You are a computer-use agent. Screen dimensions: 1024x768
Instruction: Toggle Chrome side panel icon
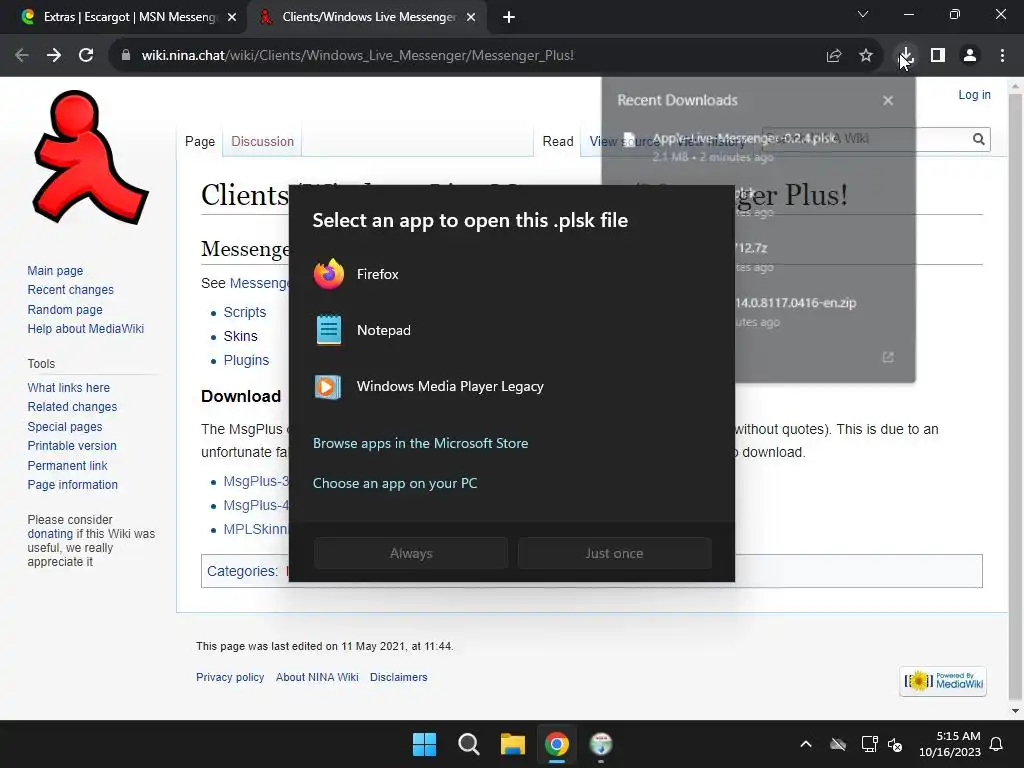tap(938, 56)
